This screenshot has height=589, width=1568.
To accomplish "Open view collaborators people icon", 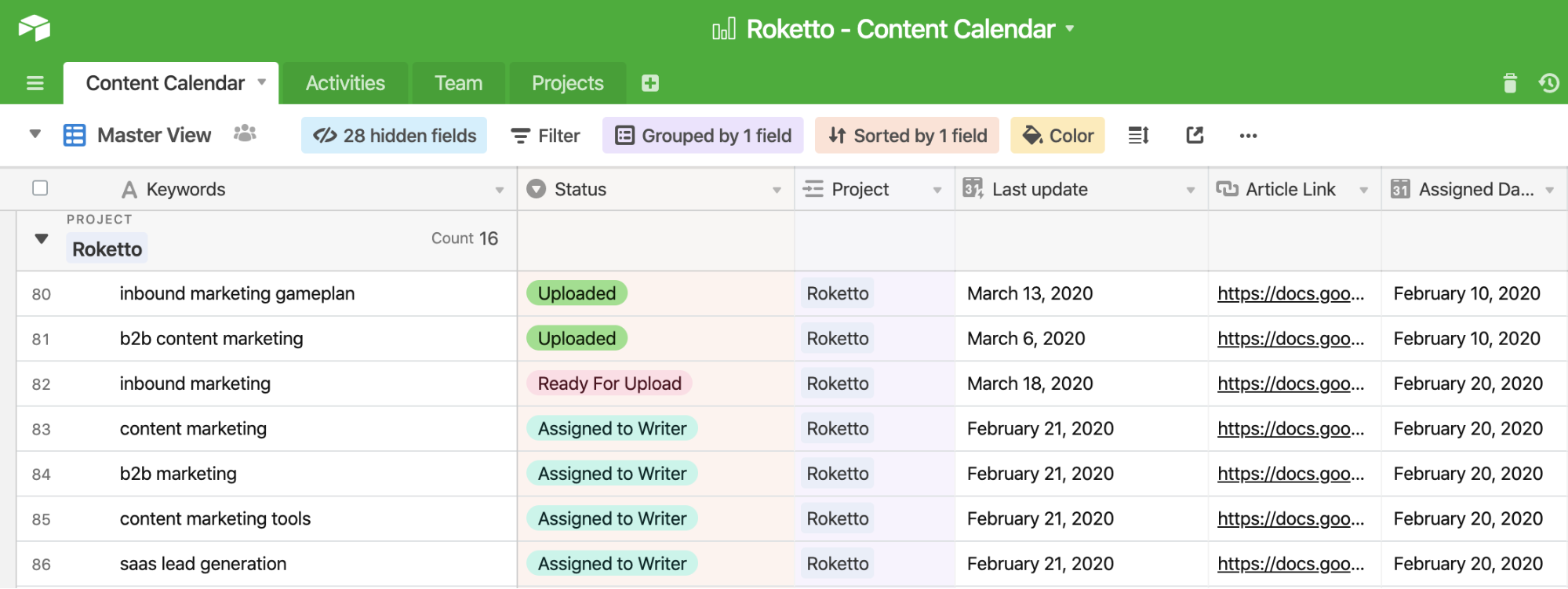I will [245, 134].
